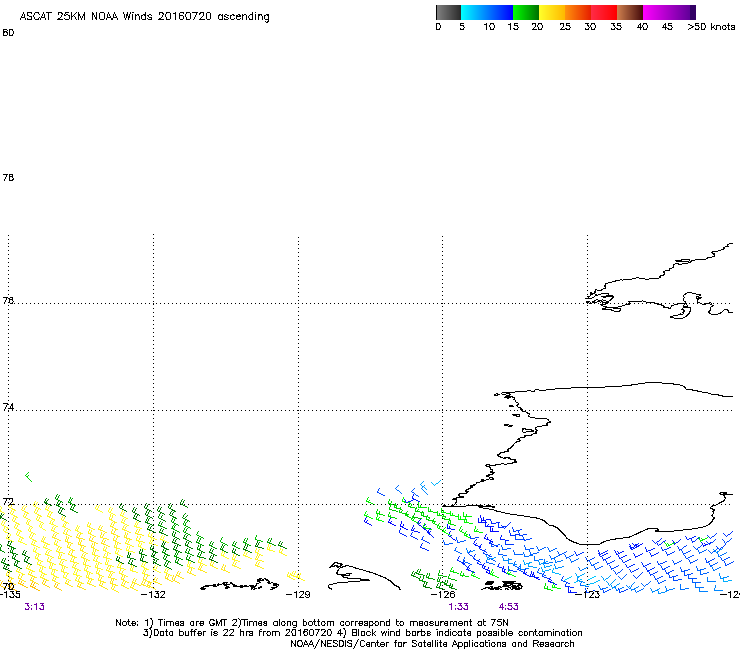The width and height of the screenshot is (740, 650).
Task: Click the -132 longitude label
Action: (x=153, y=594)
